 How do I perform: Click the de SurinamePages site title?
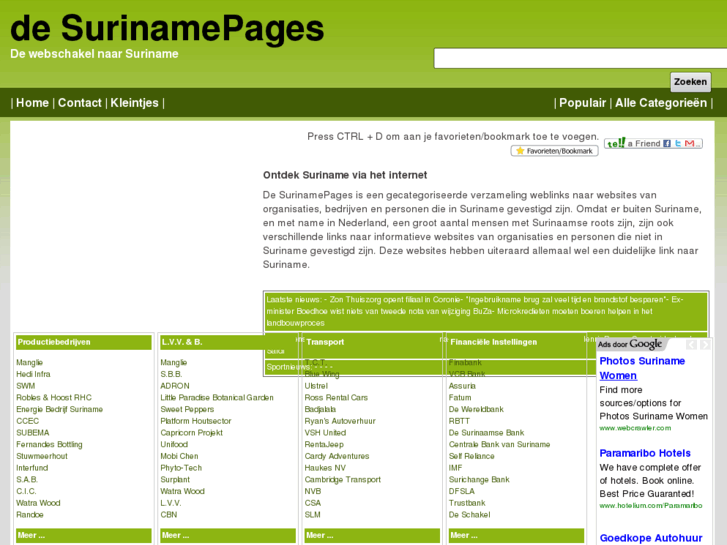[167, 28]
